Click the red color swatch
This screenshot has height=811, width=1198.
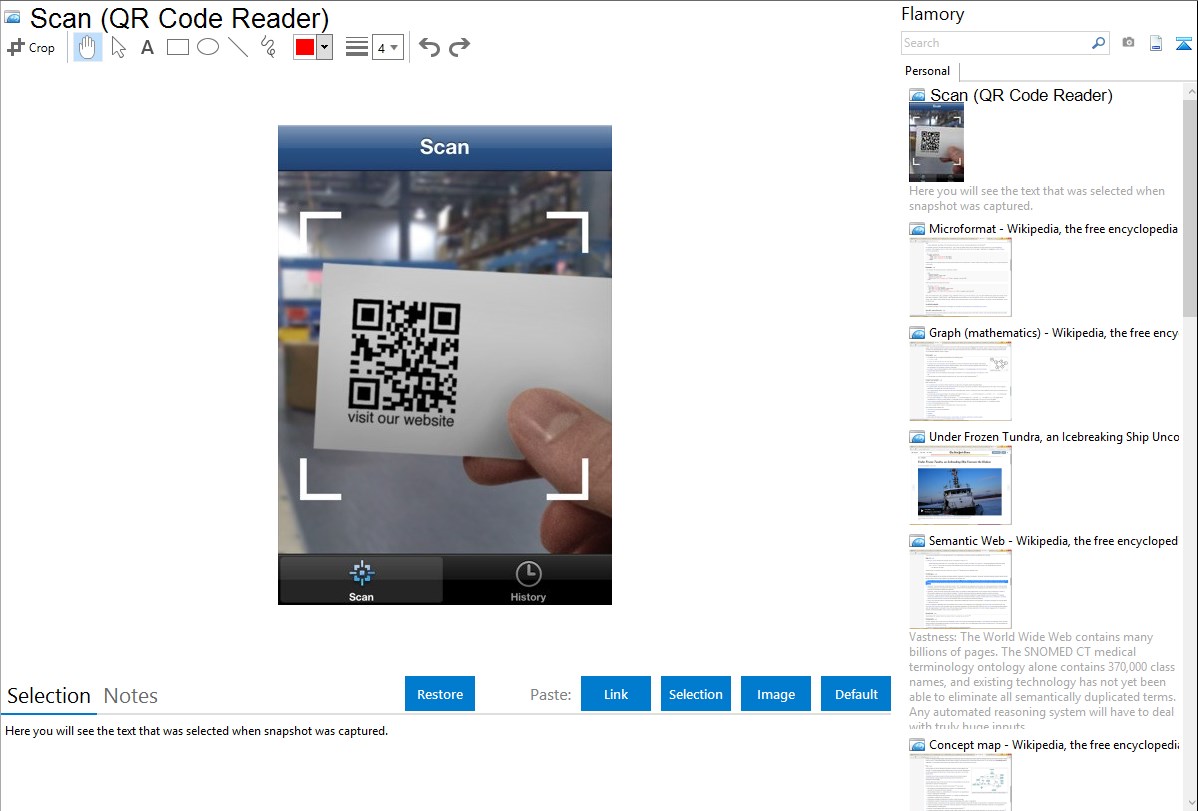pyautogui.click(x=305, y=47)
